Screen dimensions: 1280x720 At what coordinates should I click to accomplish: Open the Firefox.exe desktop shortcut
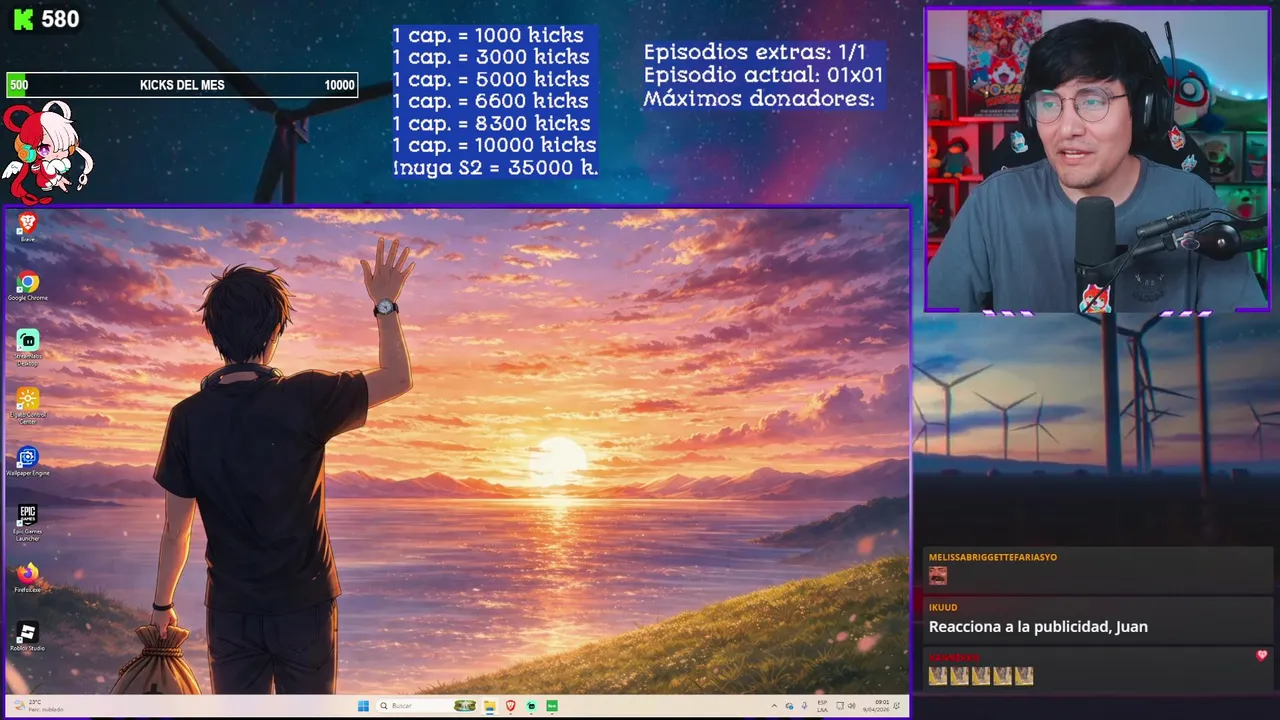(x=28, y=578)
